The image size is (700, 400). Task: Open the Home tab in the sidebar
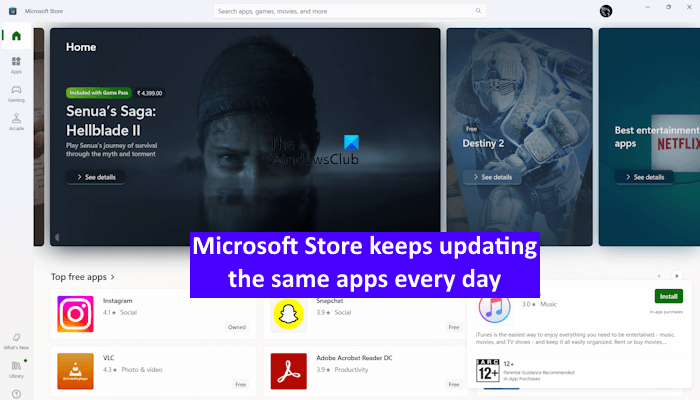pos(17,36)
